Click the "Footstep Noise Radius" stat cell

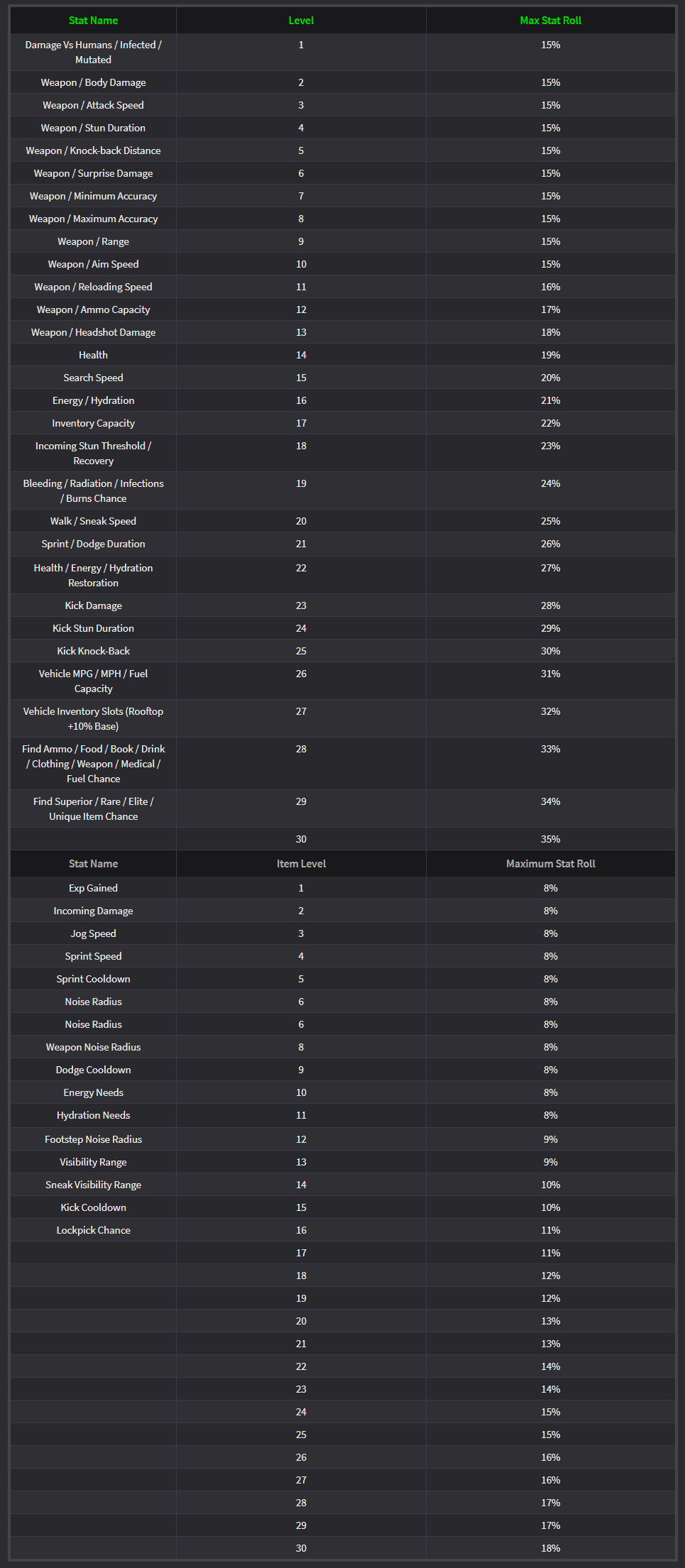click(93, 1139)
